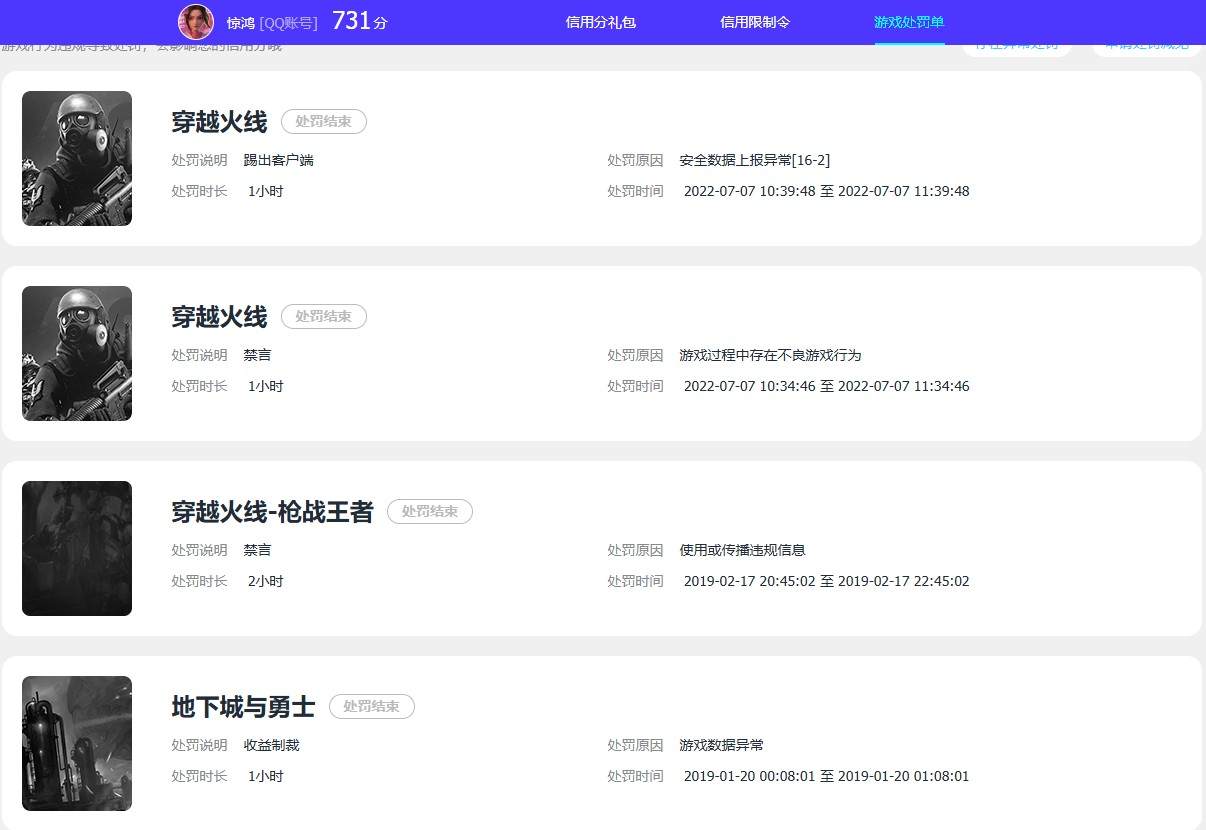
Task: Click the 穿越火线-枪战王者 game thumbnail
Action: coord(77,548)
